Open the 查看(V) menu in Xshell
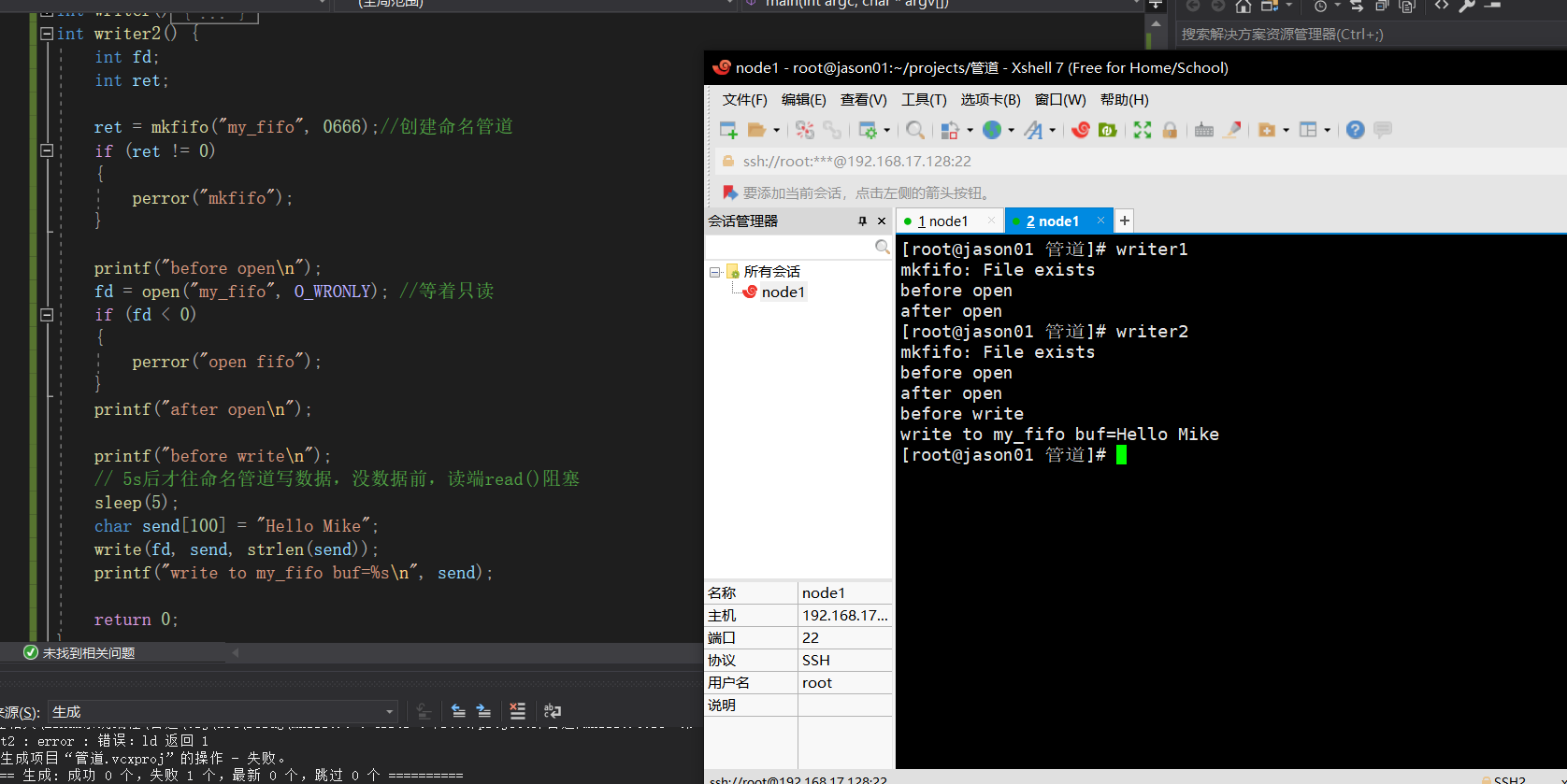 click(x=864, y=100)
